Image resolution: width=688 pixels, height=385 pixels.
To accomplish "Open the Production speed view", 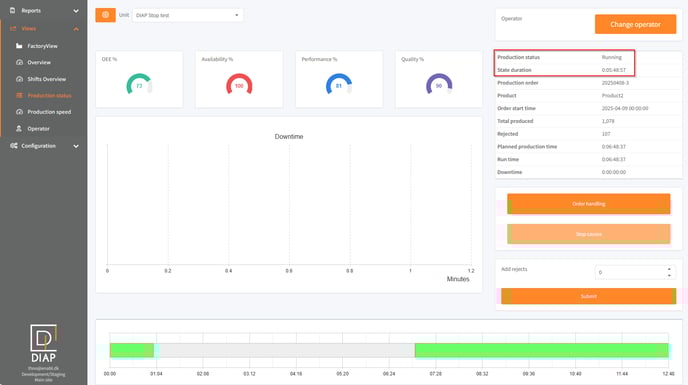I will (x=49, y=112).
